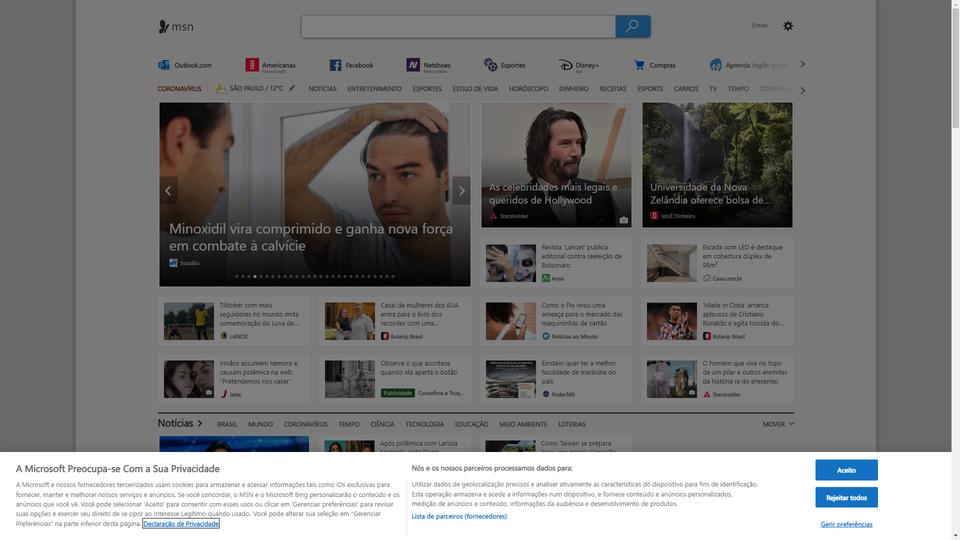The image size is (960, 540).
Task: Click the São Paulo weather icon
Action: click(220, 89)
